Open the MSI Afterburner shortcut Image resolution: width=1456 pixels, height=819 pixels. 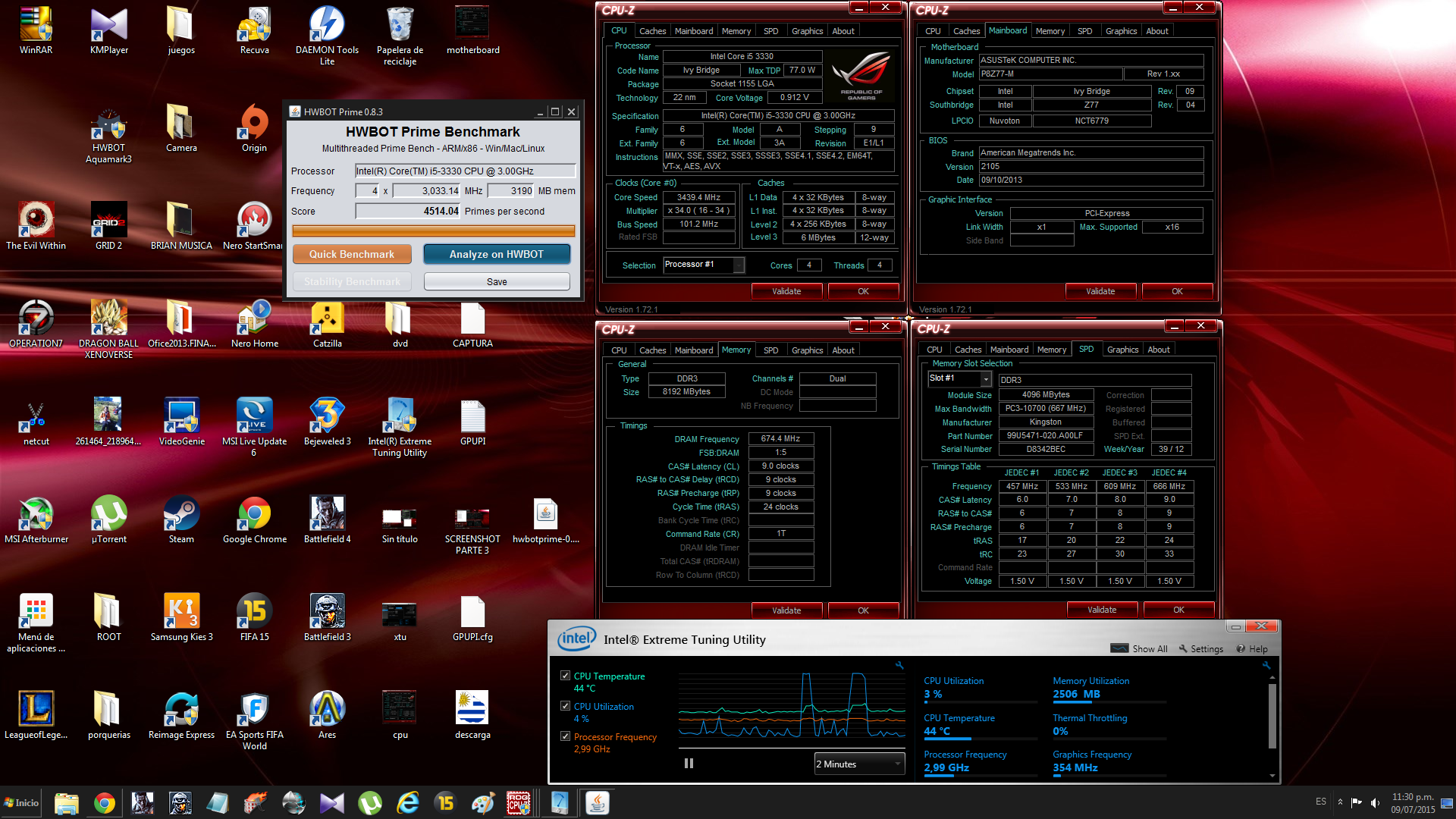coord(36,519)
